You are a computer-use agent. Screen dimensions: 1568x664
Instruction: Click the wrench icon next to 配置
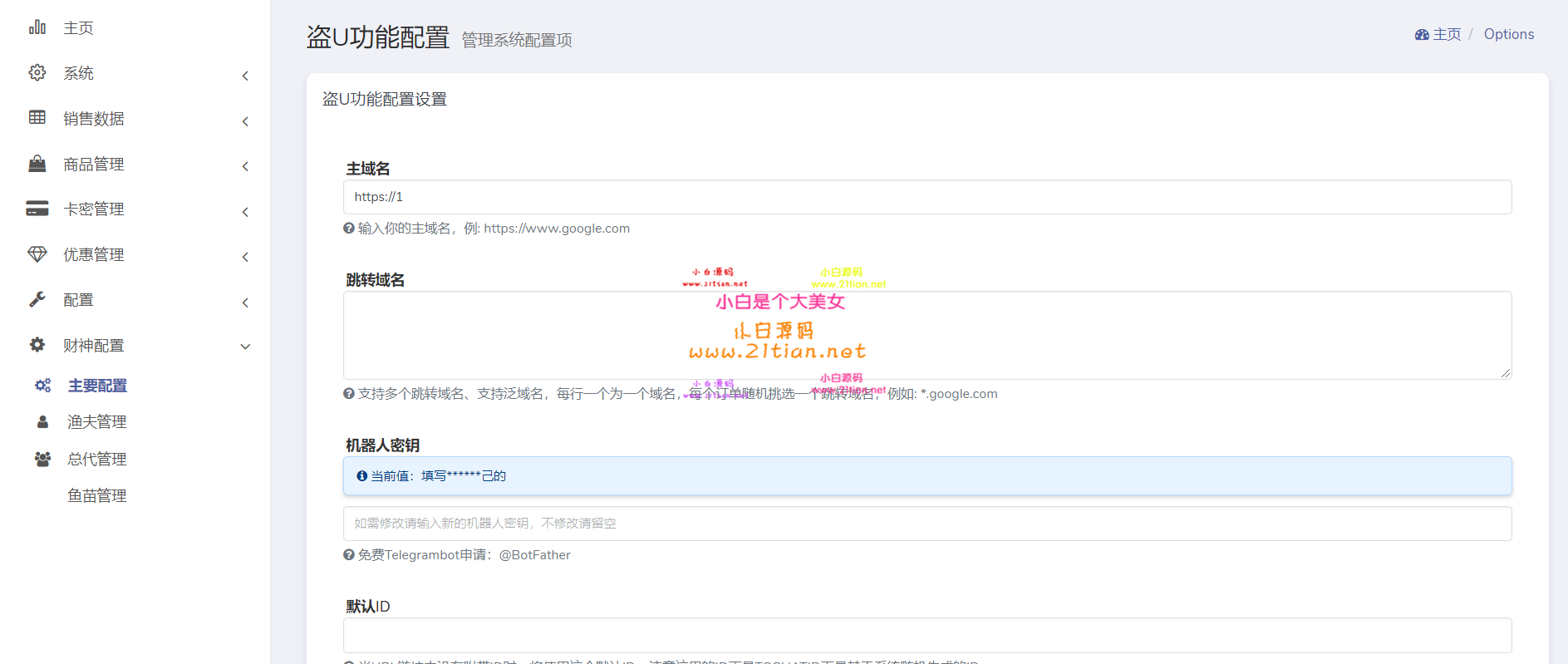pos(37,299)
